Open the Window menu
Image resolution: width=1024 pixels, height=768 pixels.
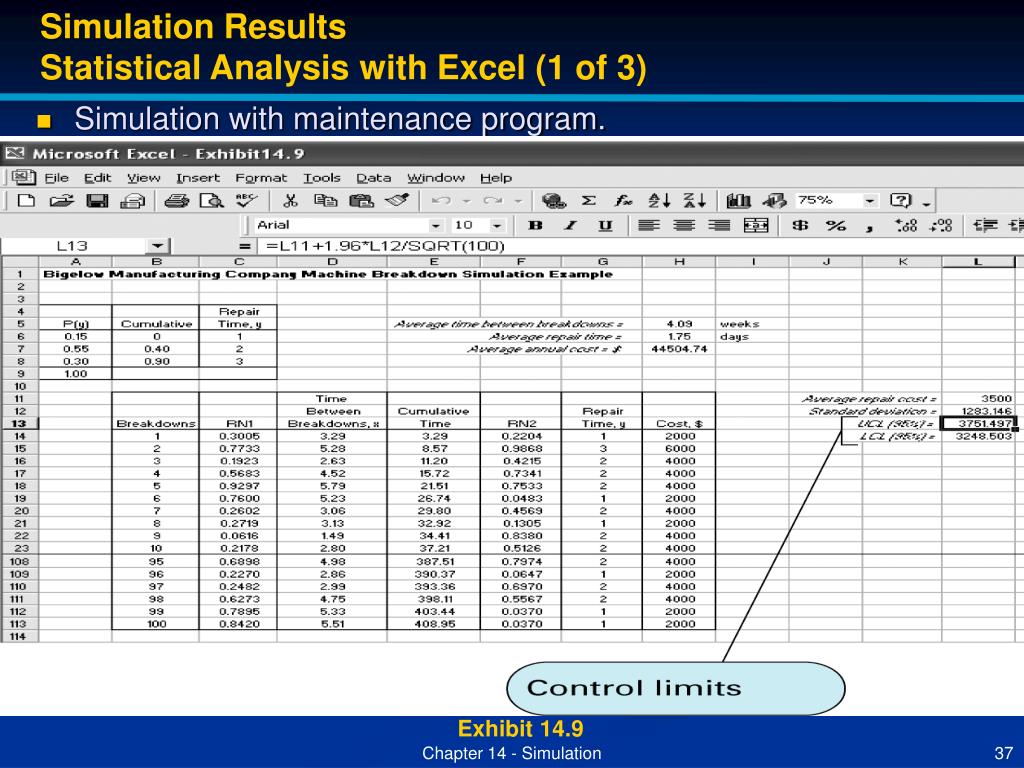(436, 178)
